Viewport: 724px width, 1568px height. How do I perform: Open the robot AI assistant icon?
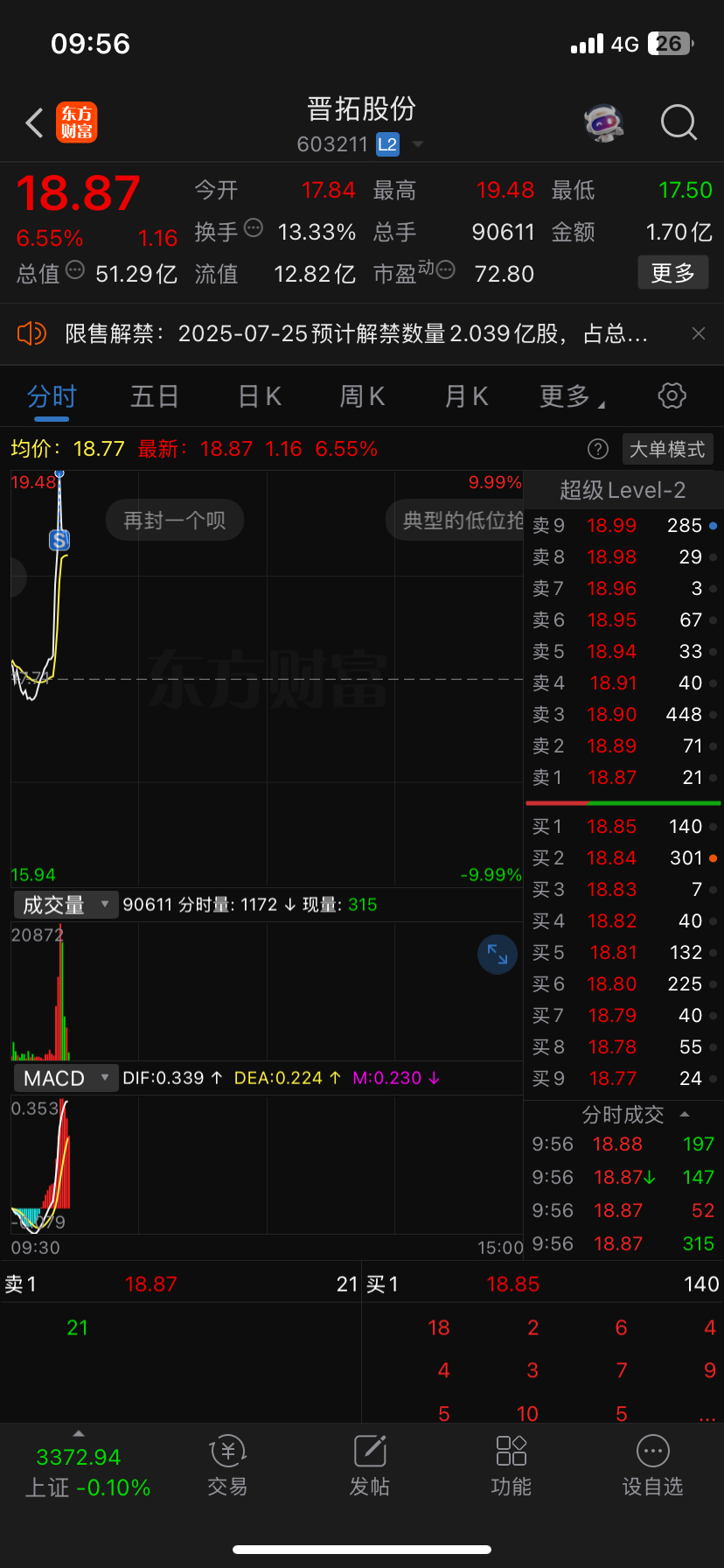603,122
